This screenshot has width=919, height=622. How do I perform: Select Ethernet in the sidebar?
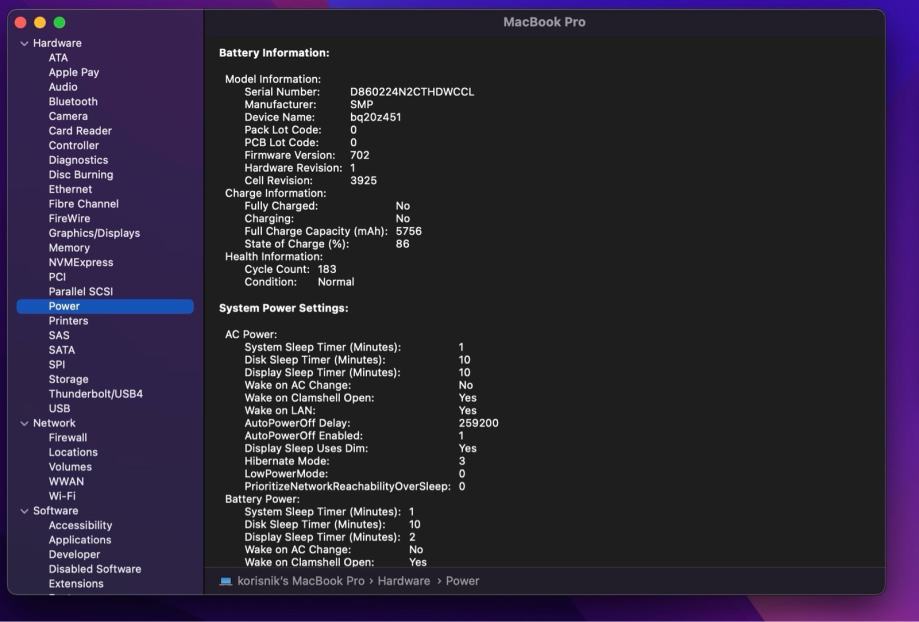[x=70, y=189]
